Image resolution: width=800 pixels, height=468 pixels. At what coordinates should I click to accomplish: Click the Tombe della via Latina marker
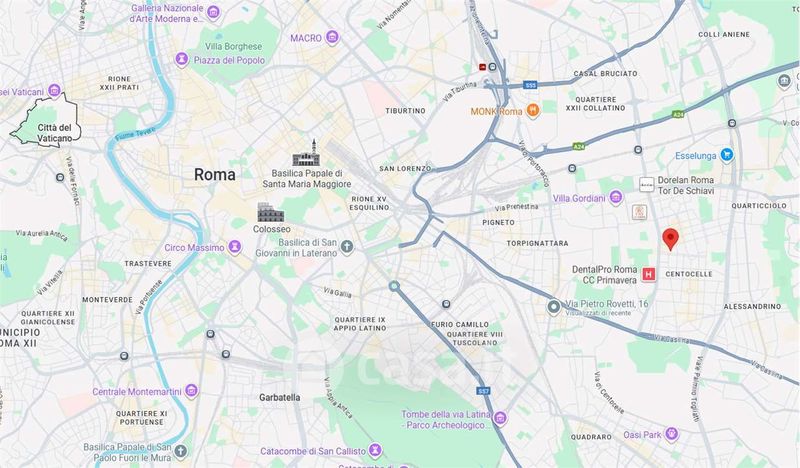[501, 419]
